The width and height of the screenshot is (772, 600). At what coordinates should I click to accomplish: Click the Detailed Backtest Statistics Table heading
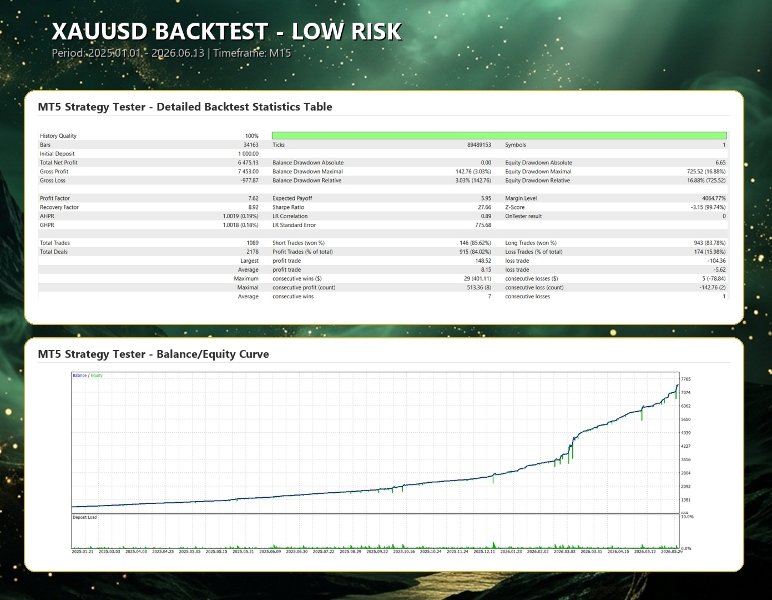[x=185, y=107]
